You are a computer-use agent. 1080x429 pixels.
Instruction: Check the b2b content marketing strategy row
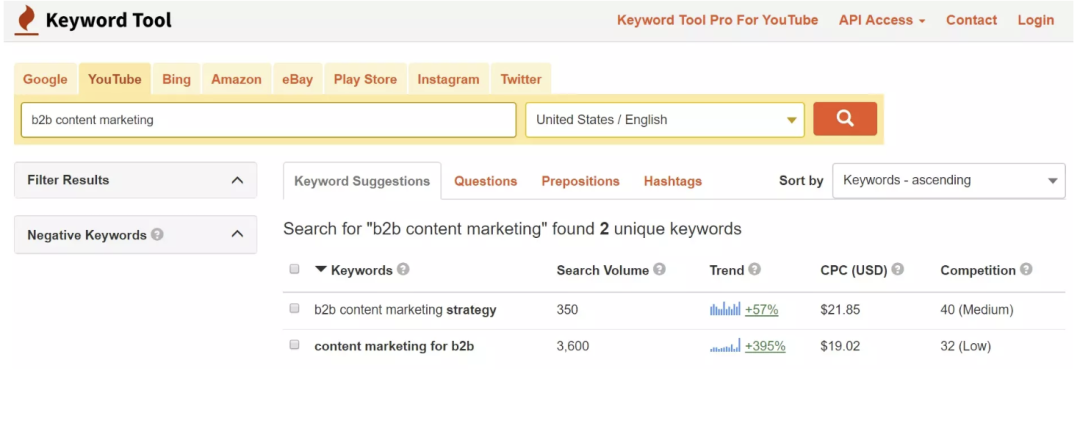(x=295, y=308)
